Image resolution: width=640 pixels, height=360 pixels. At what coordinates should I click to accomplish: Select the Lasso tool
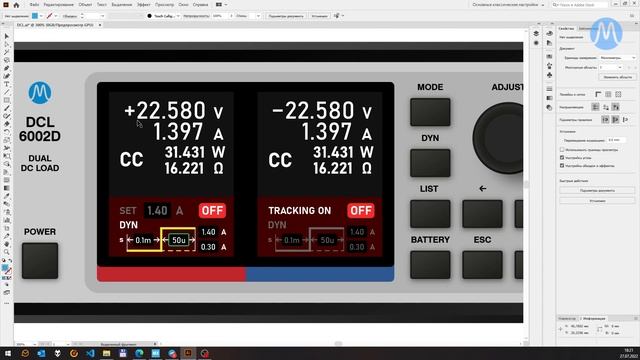7,60
